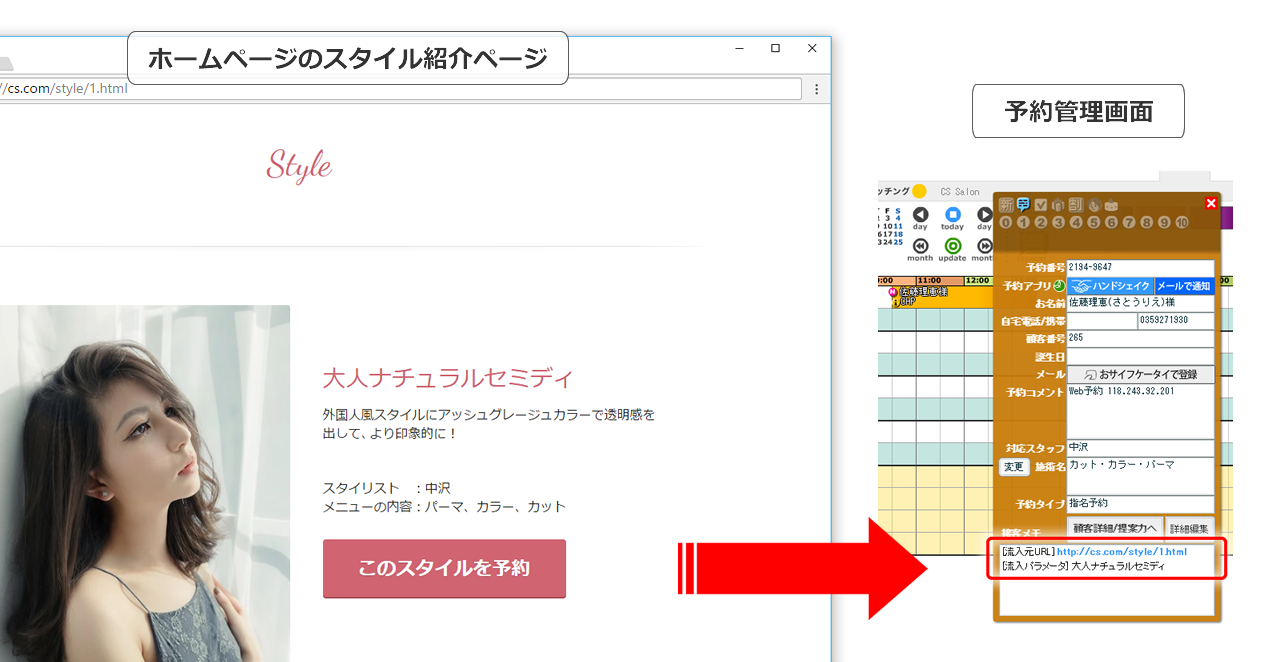Click the green update icon

(952, 246)
